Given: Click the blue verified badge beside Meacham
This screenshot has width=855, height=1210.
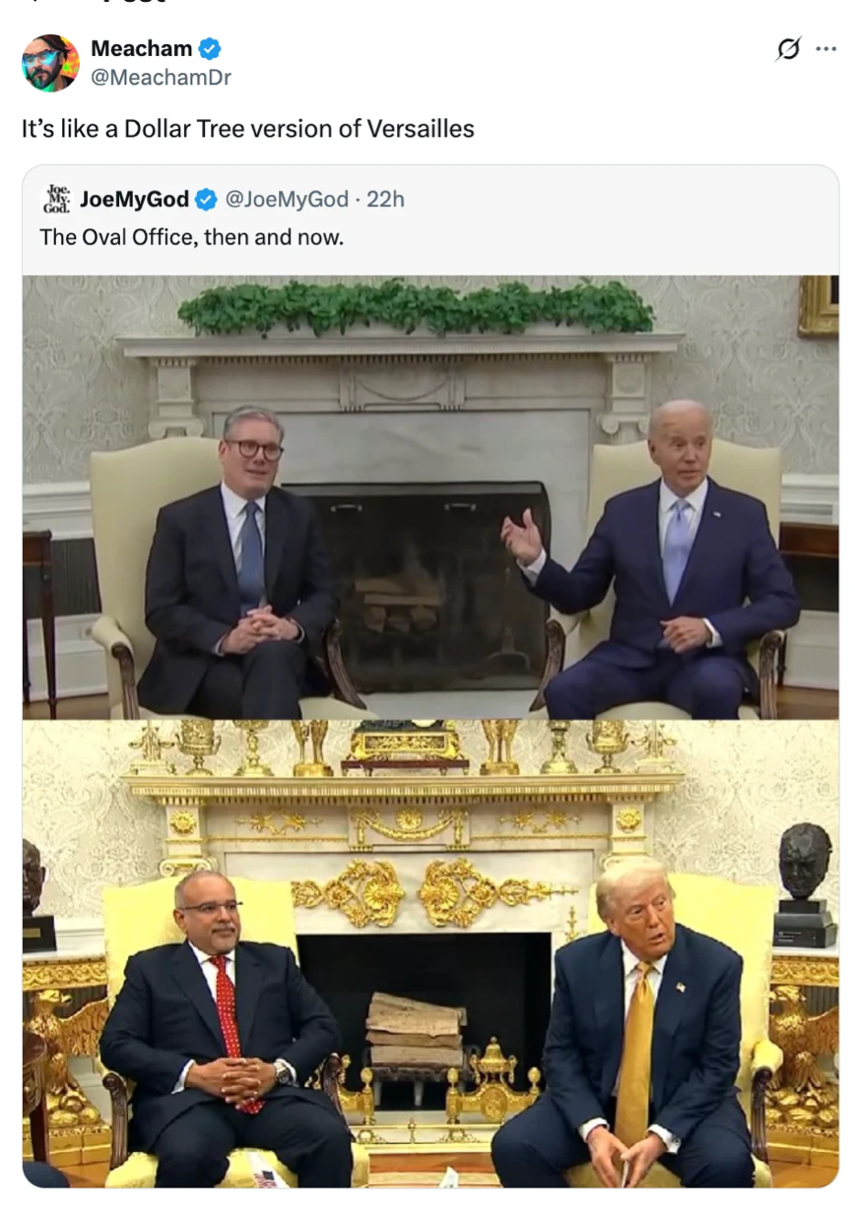Looking at the screenshot, I should click(x=210, y=48).
